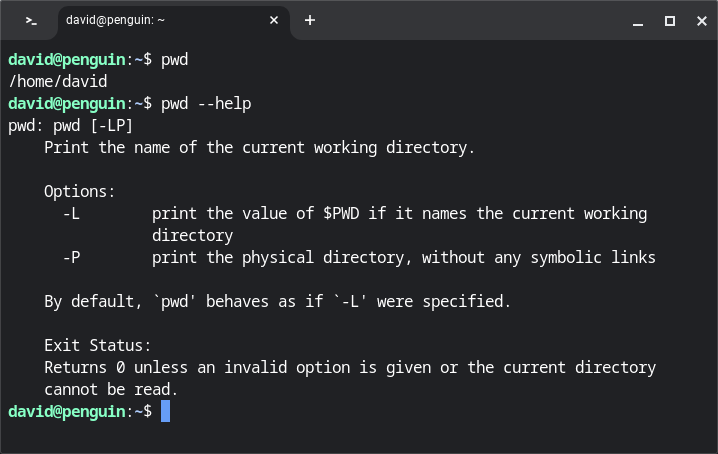Open a new terminal tab

310,20
